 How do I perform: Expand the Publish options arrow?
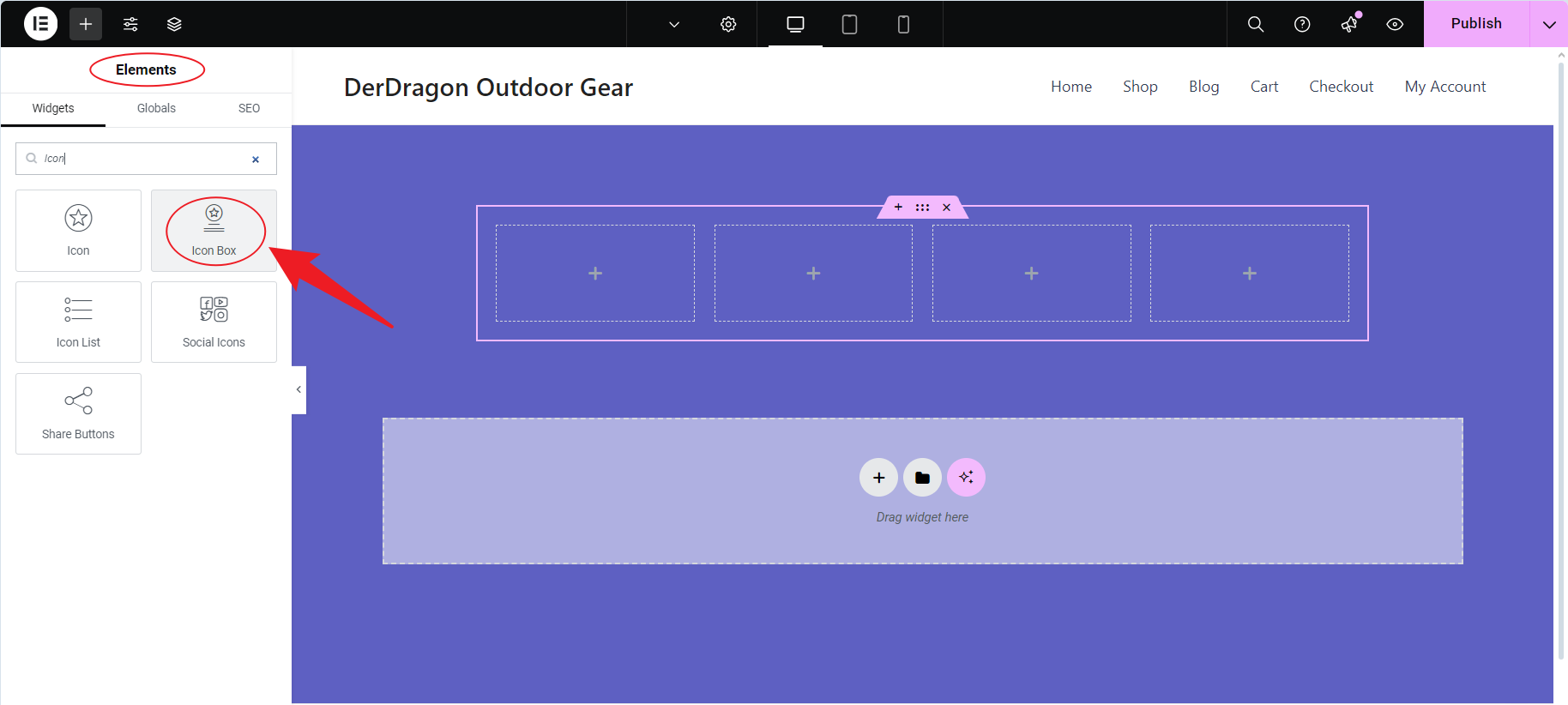1548,24
